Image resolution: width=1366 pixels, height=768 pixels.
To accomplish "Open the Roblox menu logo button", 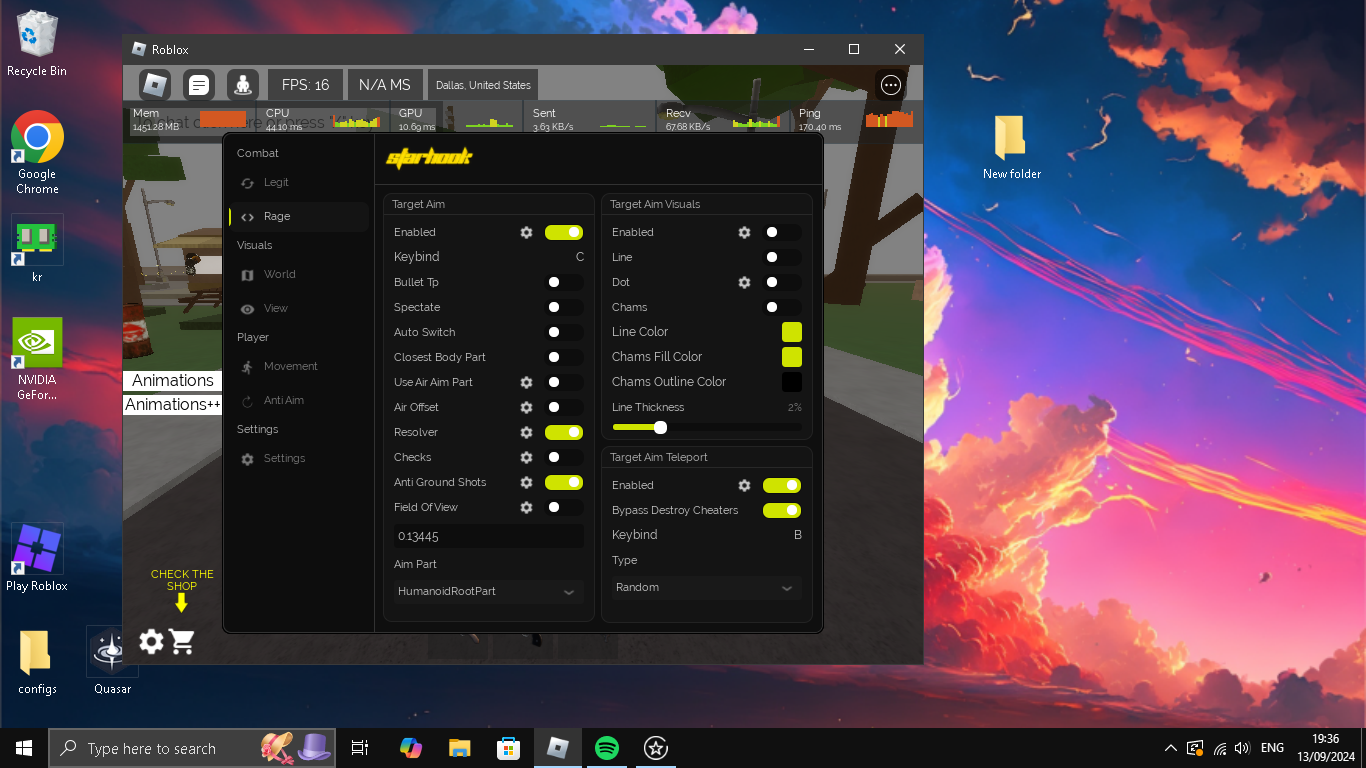I will point(153,85).
